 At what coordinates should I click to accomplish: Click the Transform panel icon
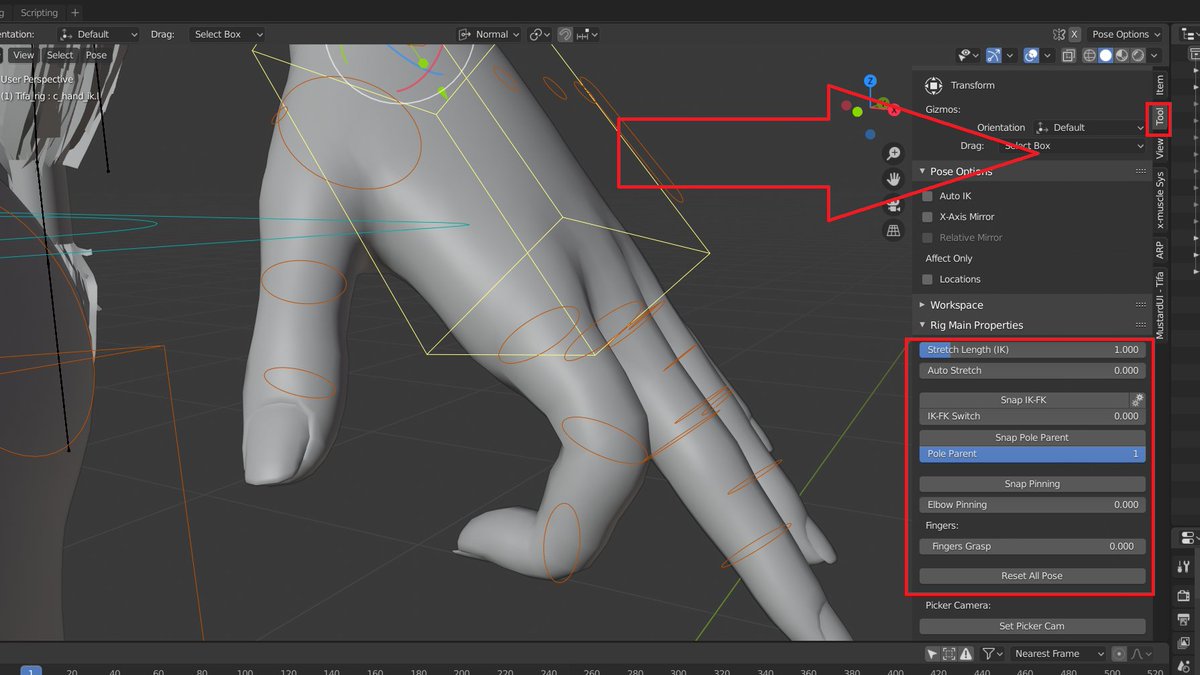934,86
